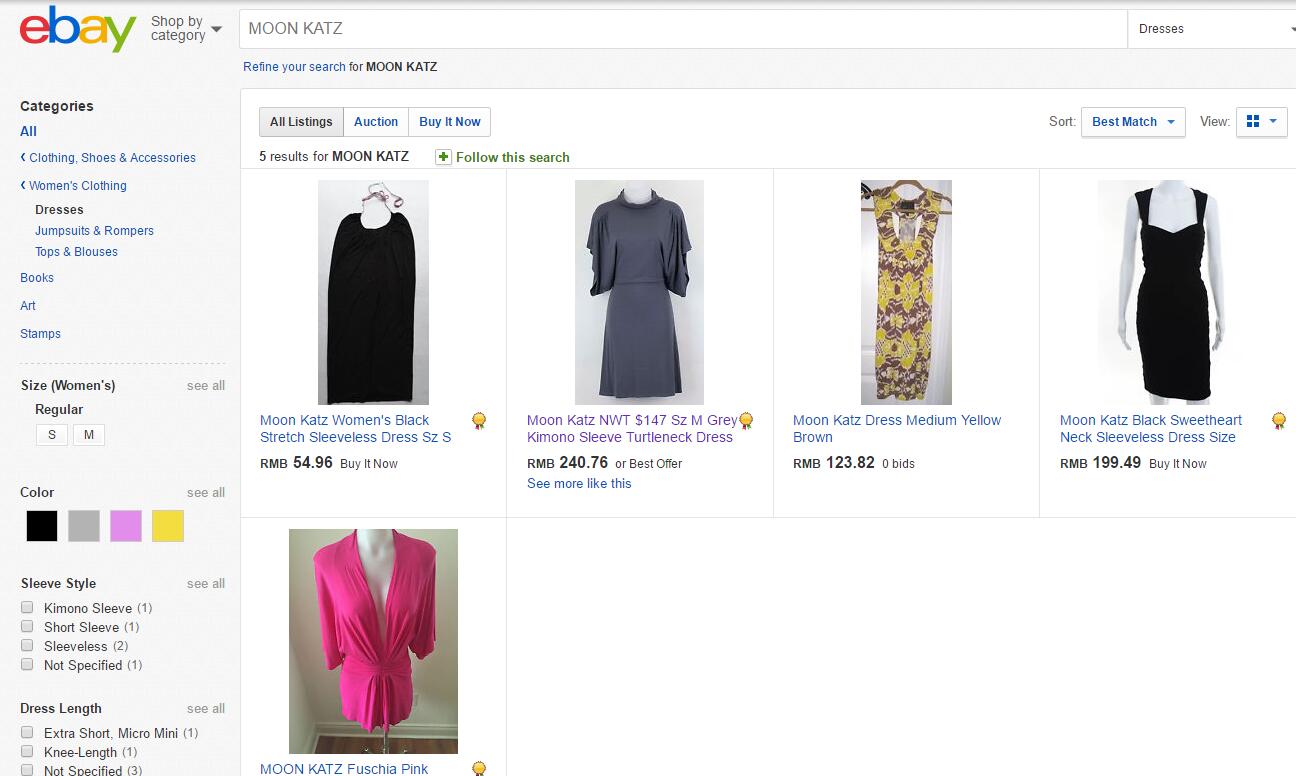The image size is (1296, 776).
Task: Open the fuschia pink top photo
Action: [x=373, y=641]
